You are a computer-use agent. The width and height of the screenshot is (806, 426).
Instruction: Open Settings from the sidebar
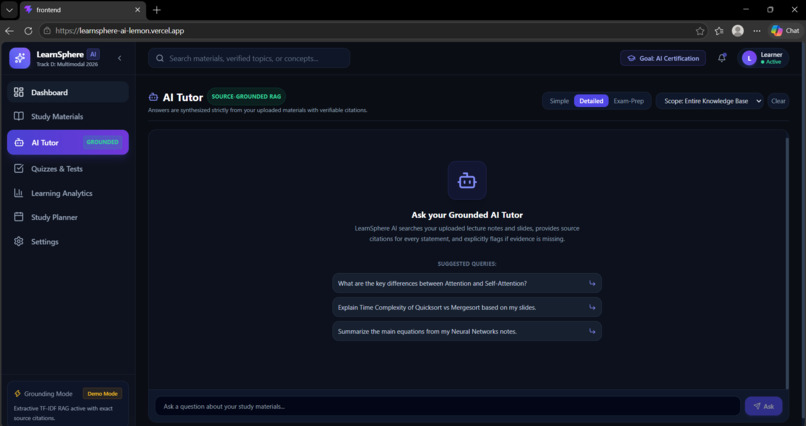pos(68,242)
